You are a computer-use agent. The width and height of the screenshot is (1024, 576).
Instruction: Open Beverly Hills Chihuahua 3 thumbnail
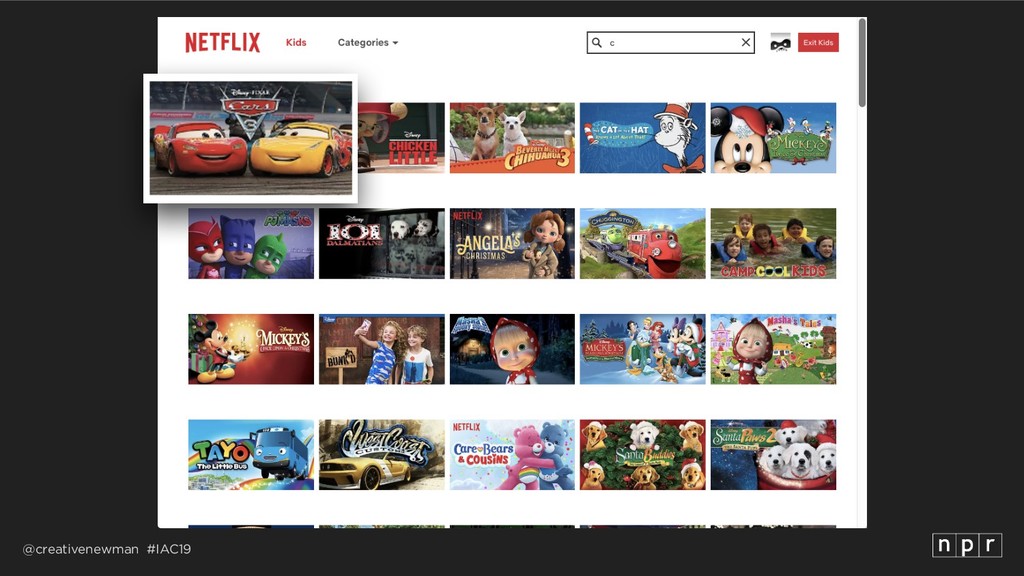tap(512, 138)
